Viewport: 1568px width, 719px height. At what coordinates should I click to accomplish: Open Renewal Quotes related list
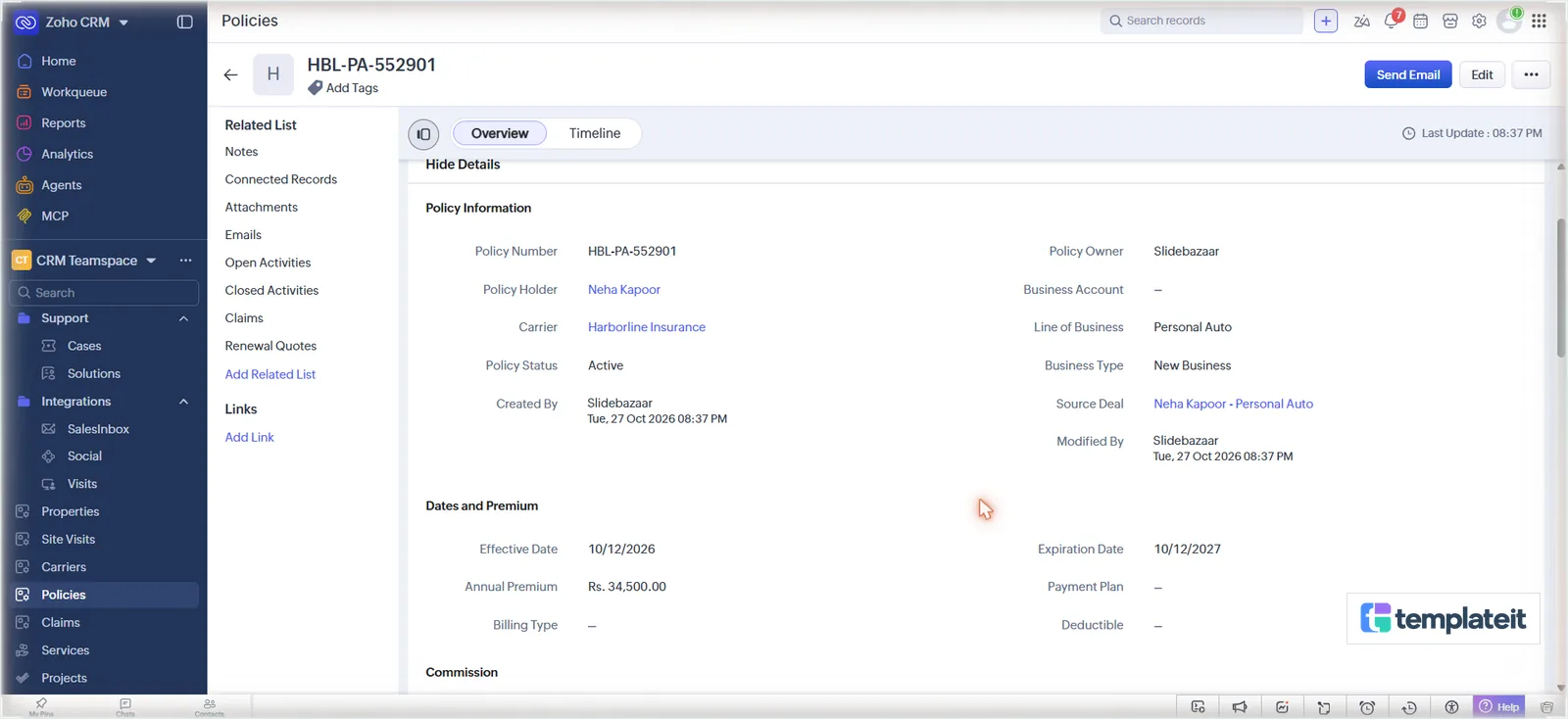point(270,346)
